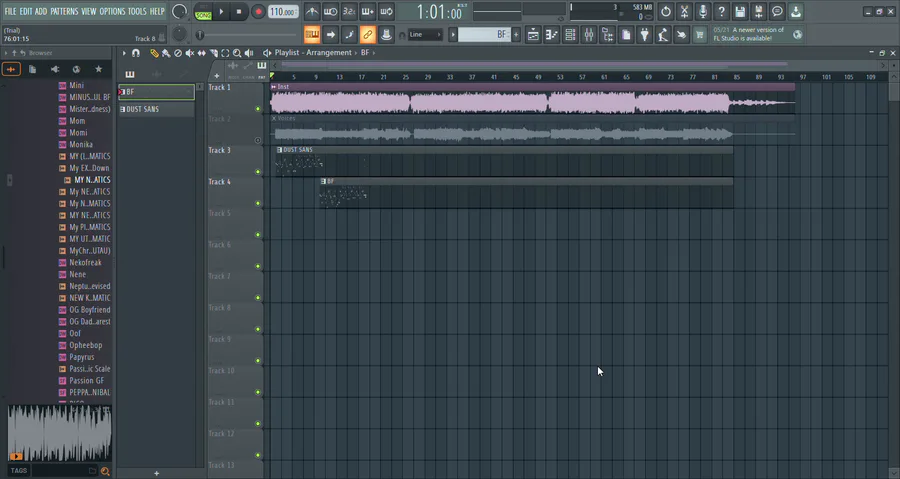Select the Playback speaker tool in playlist

click(249, 53)
